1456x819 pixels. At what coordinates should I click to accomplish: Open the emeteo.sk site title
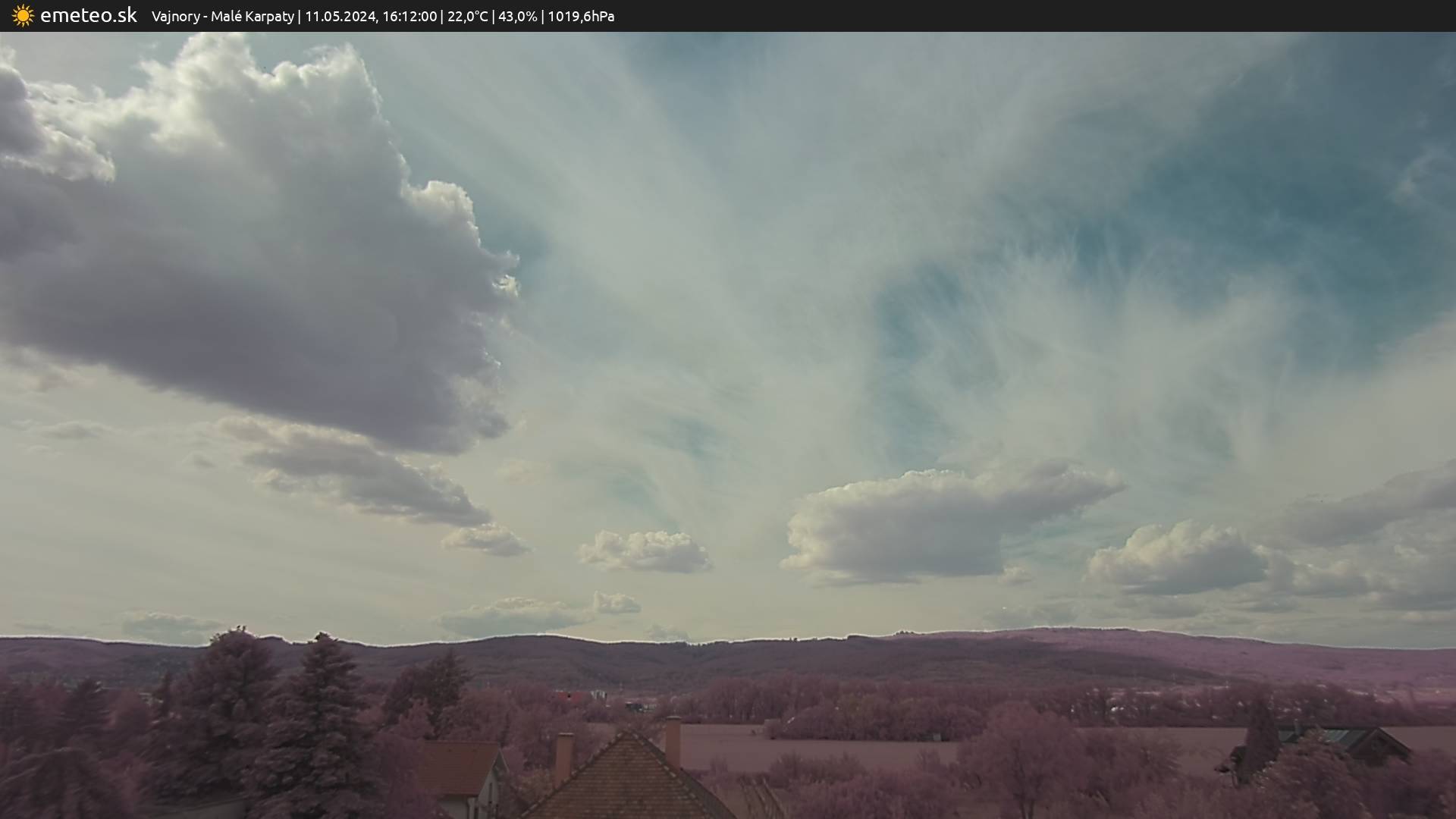pyautogui.click(x=88, y=16)
